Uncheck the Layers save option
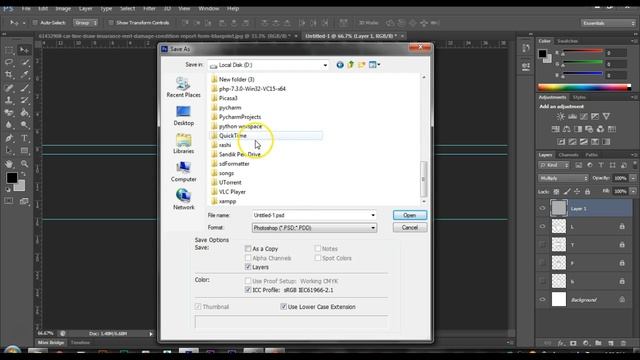Image resolution: width=640 pixels, height=360 pixels. pyautogui.click(x=248, y=267)
